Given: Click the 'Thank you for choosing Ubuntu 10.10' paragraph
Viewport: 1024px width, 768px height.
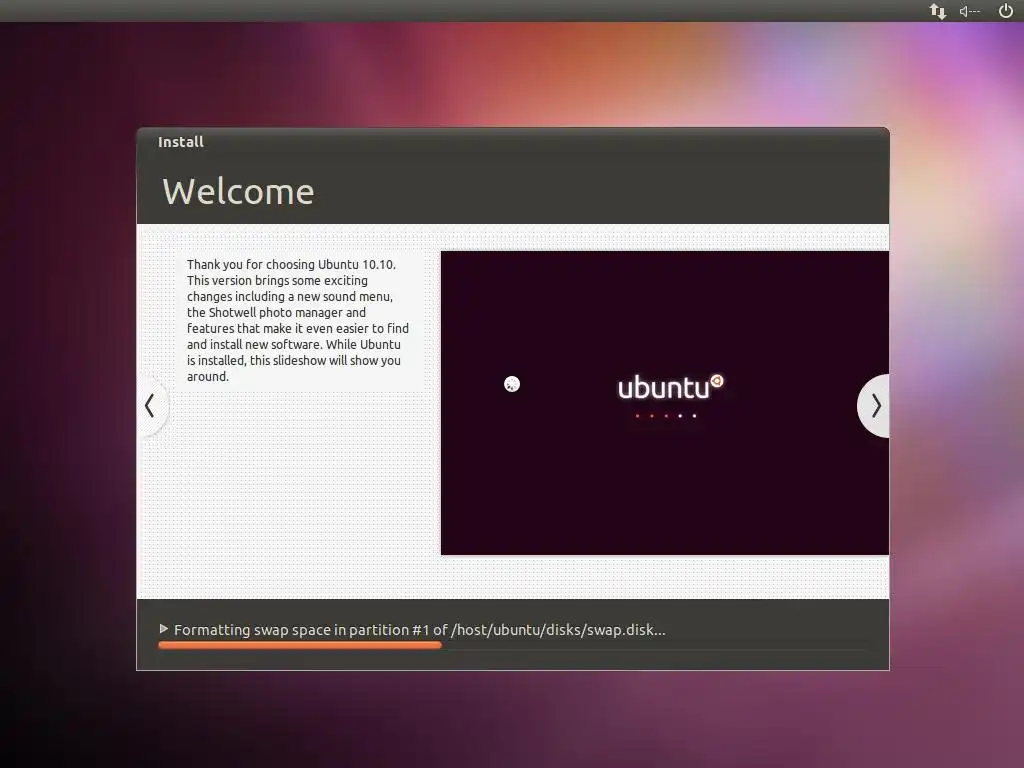Looking at the screenshot, I should tap(298, 321).
